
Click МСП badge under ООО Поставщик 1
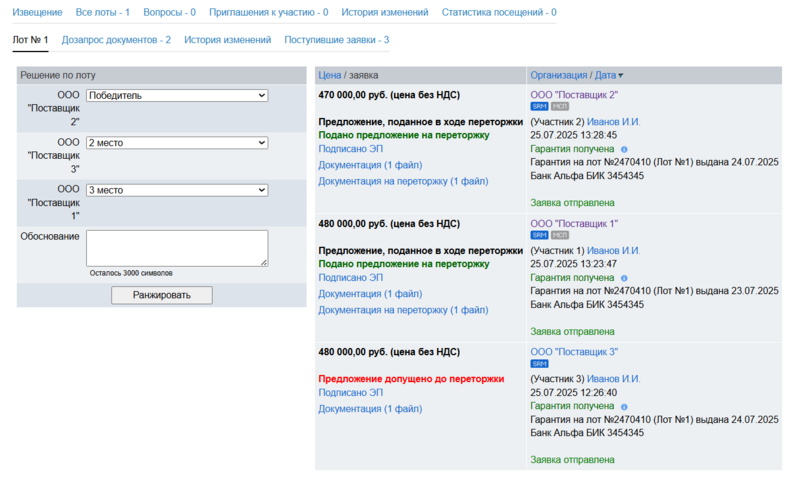560,234
